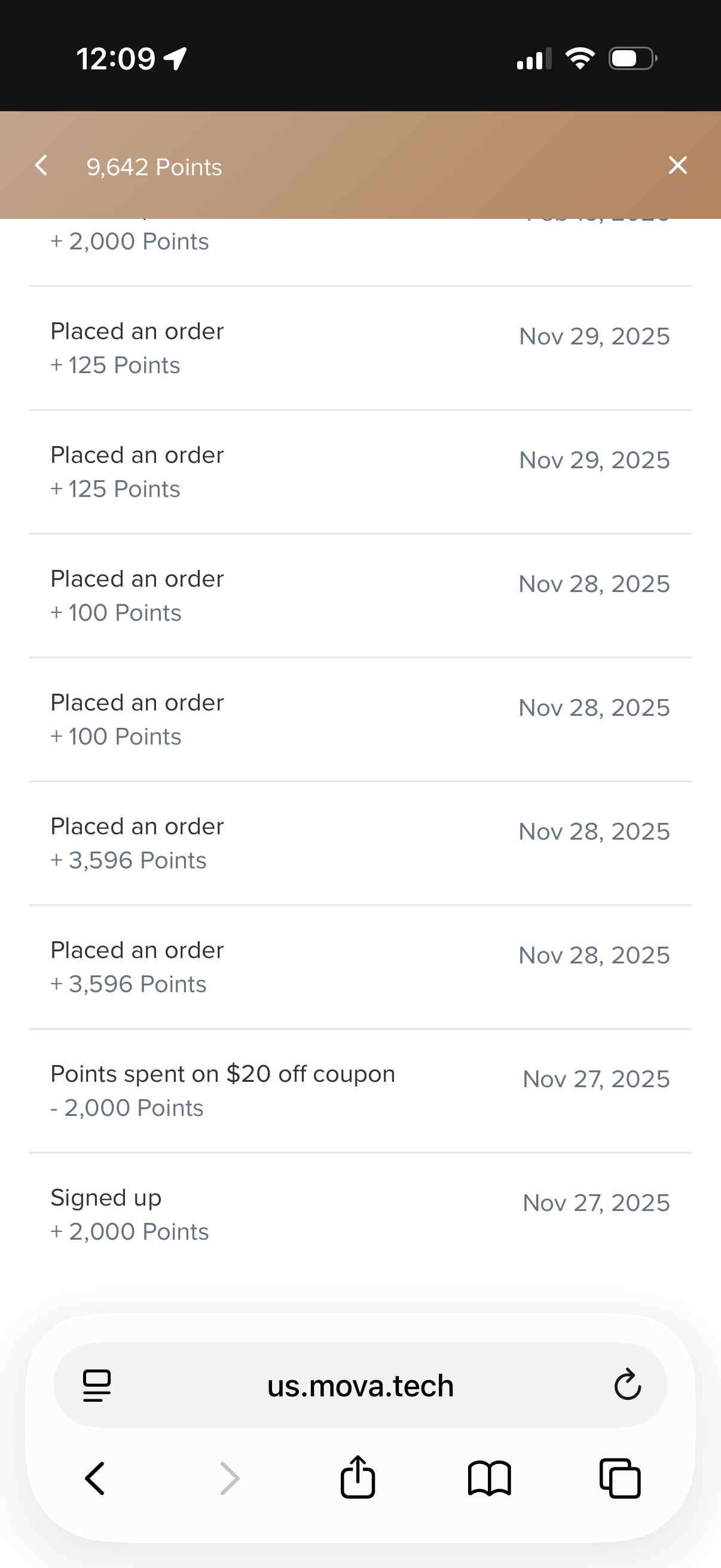The height and width of the screenshot is (1568, 721).
Task: Tap the browser back arrow
Action: pyautogui.click(x=95, y=1478)
